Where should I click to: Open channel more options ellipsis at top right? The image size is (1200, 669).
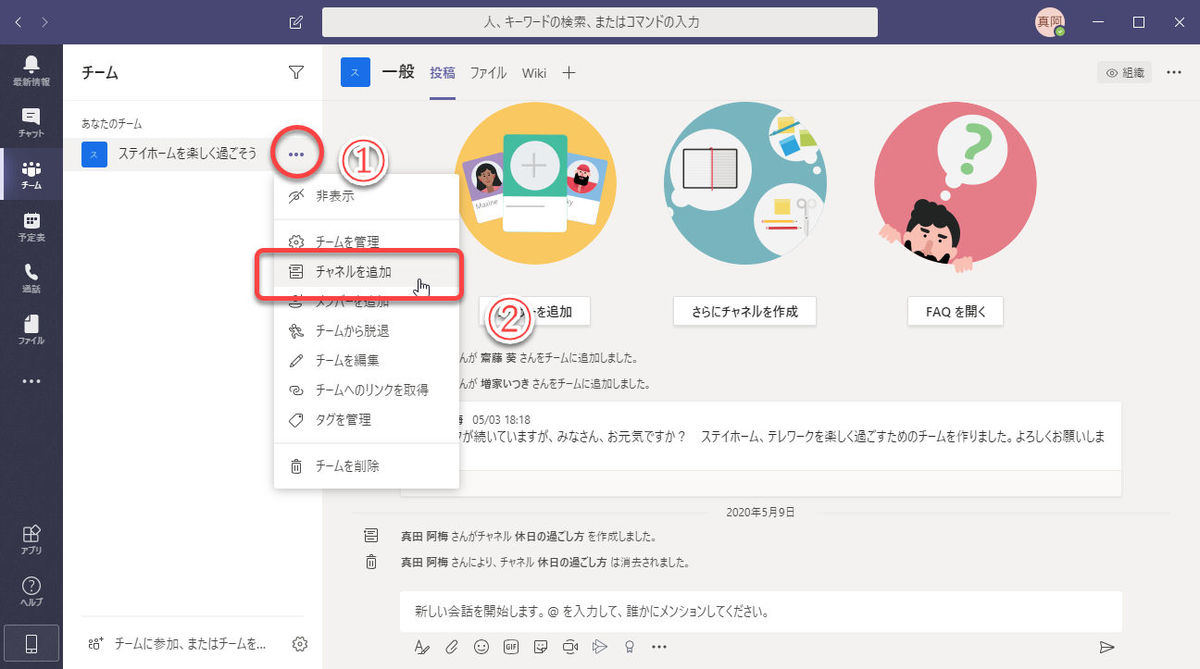point(1174,72)
